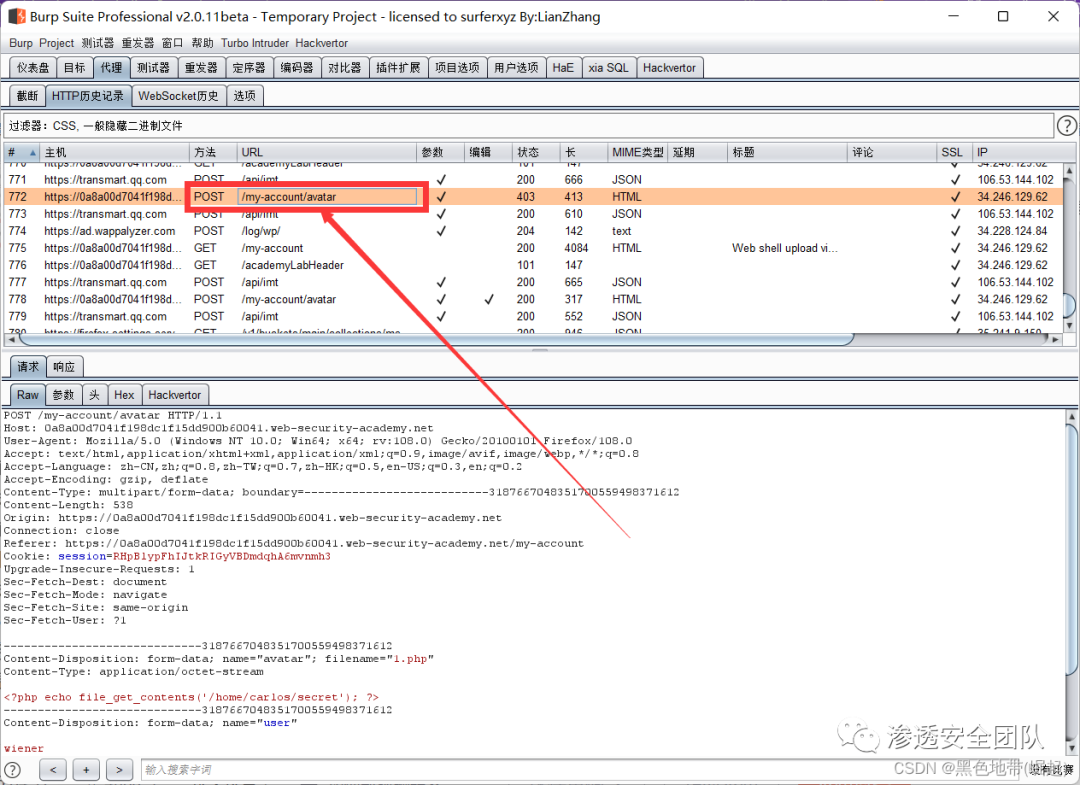
Task: Open the Hex view tab
Action: 124,395
